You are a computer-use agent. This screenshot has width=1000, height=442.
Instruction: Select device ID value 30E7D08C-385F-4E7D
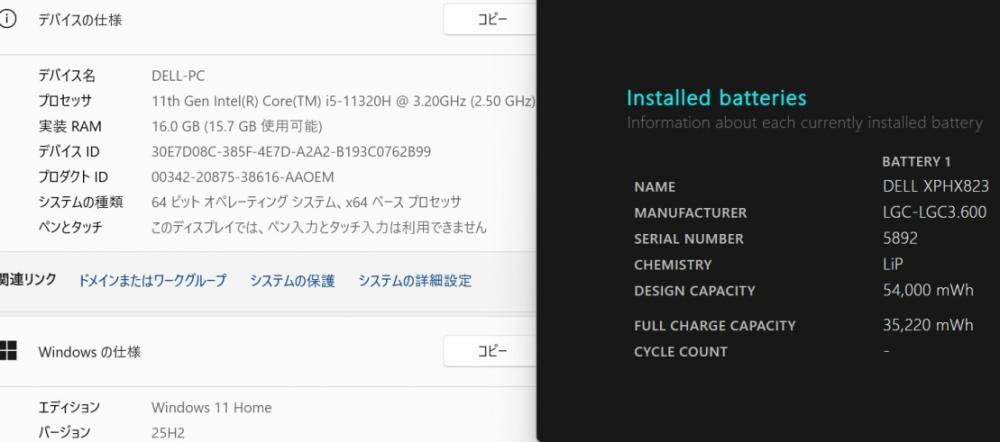coord(291,152)
